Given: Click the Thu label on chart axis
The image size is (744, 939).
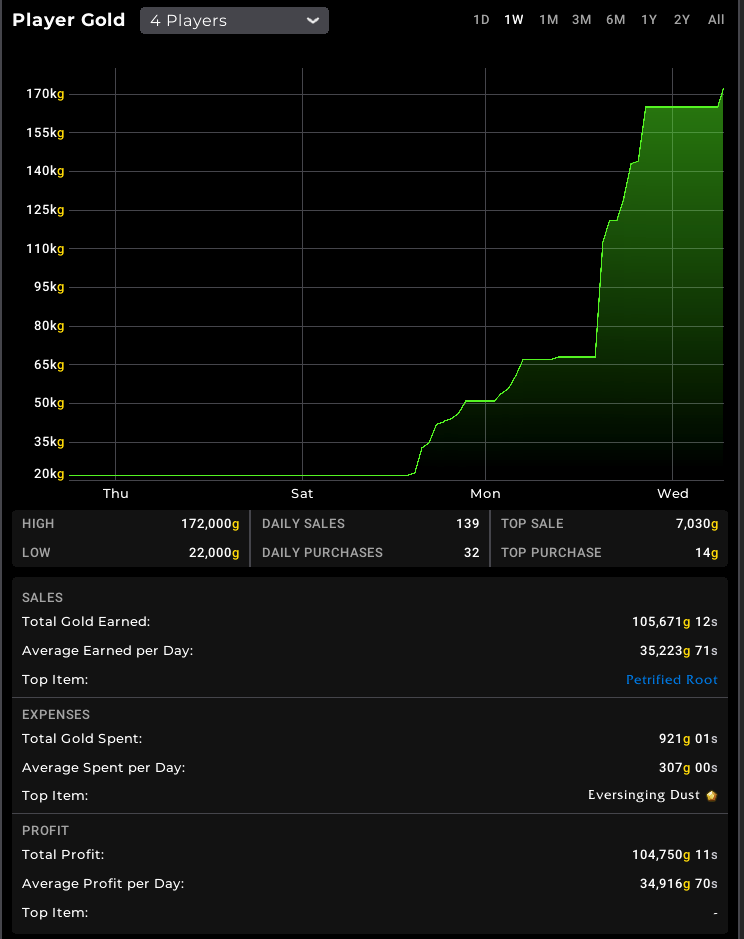Looking at the screenshot, I should 116,493.
